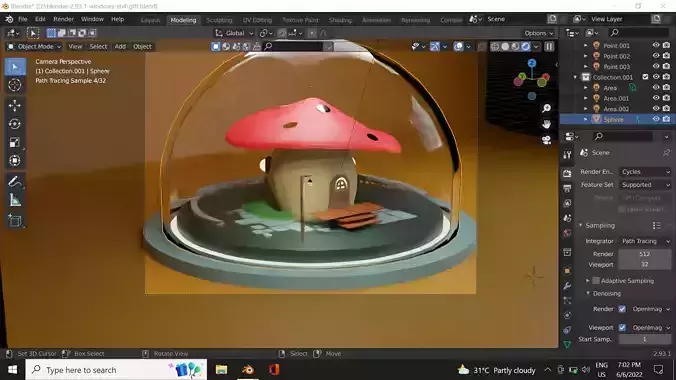Switch to rendered viewport shading
The image size is (676, 380).
(x=526, y=47)
